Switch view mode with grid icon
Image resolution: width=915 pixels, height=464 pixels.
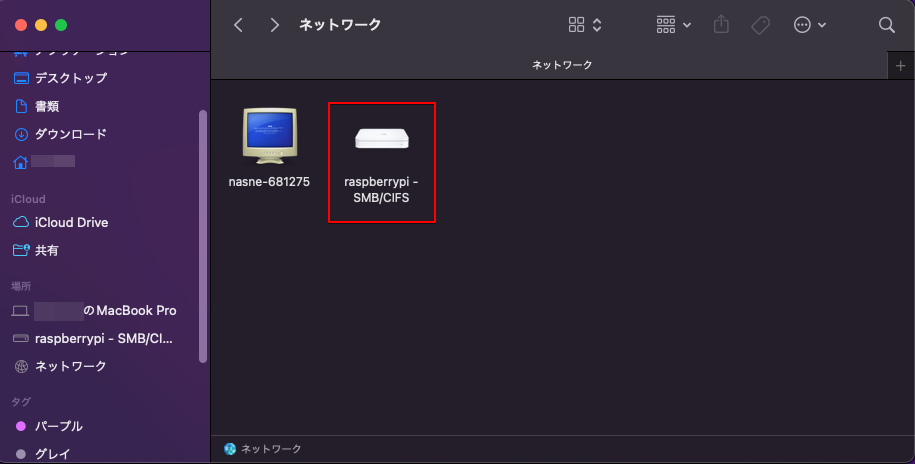click(x=585, y=25)
